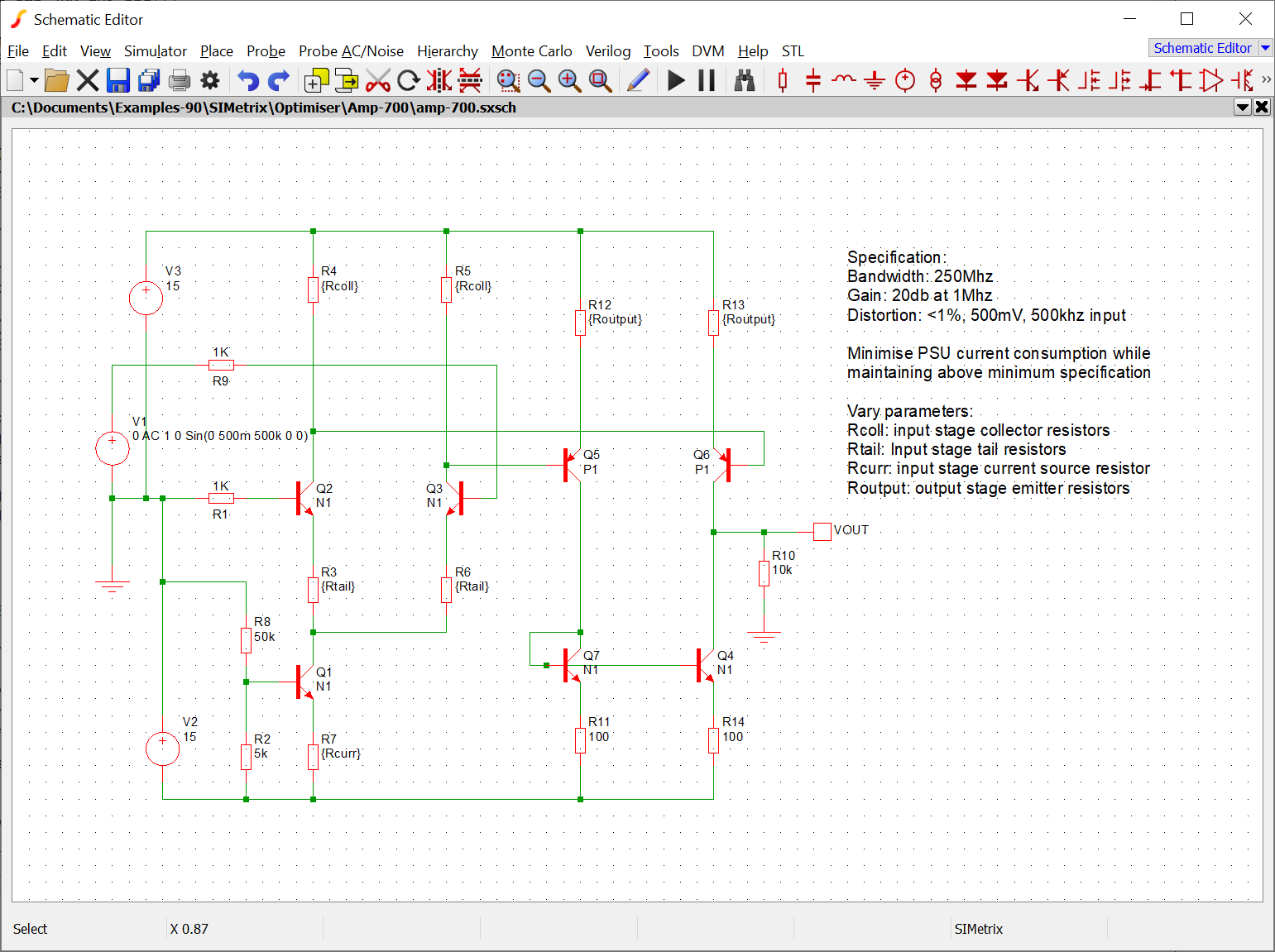Expand the toolbar overflow chevron
The height and width of the screenshot is (952, 1275).
1266,80
